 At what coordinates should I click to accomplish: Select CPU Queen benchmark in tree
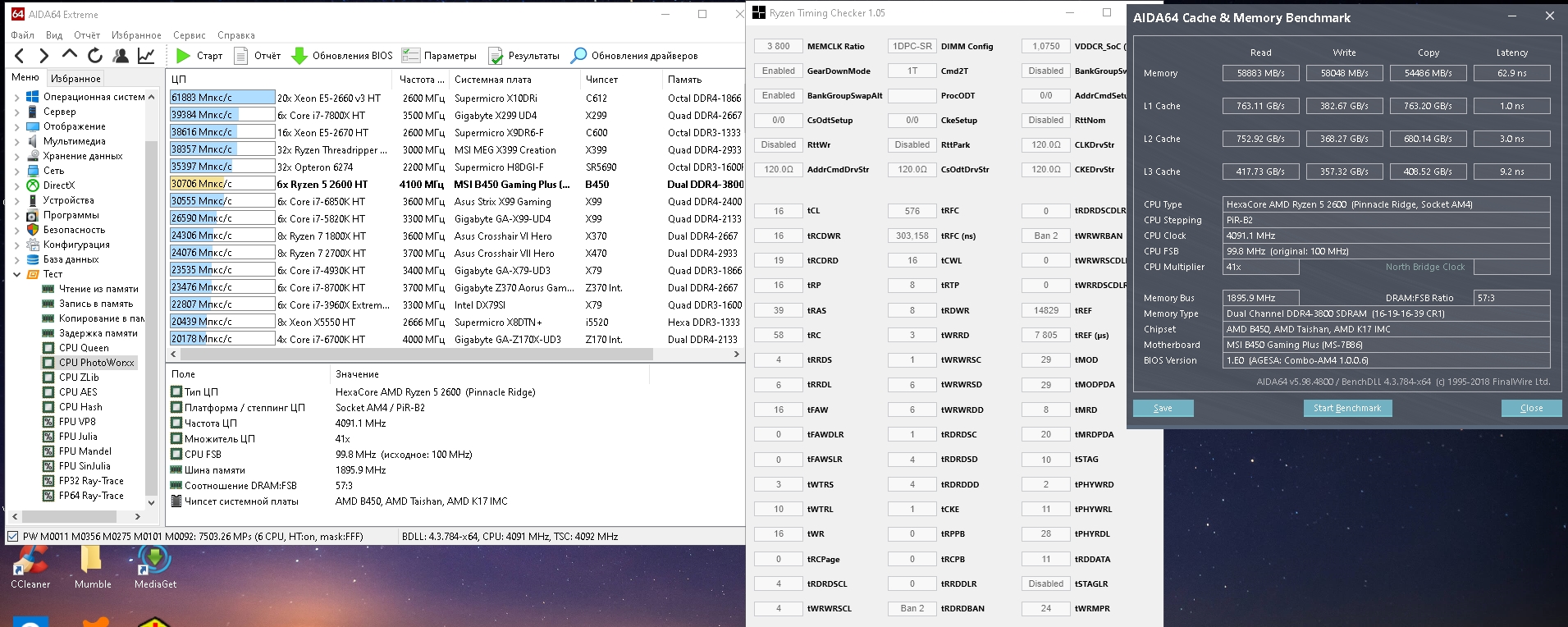84,348
